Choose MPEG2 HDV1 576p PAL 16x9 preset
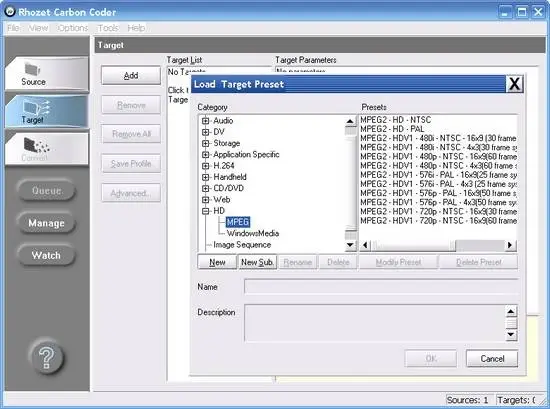550x409 pixels. pyautogui.click(x=438, y=193)
